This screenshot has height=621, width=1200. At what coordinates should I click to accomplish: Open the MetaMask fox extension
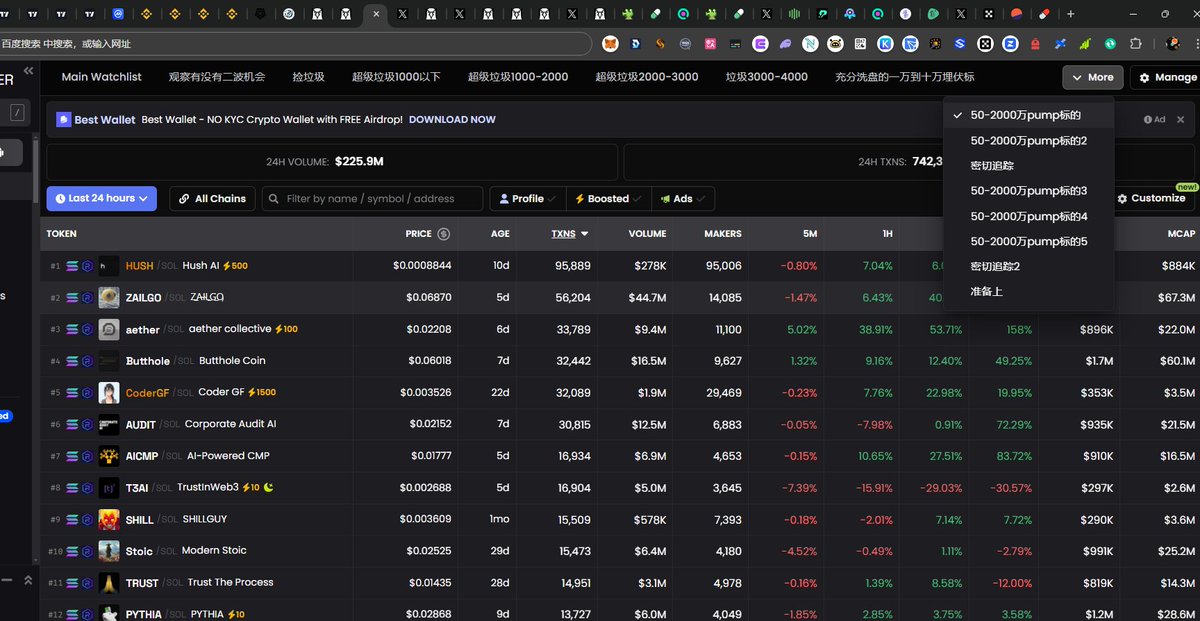click(x=610, y=44)
